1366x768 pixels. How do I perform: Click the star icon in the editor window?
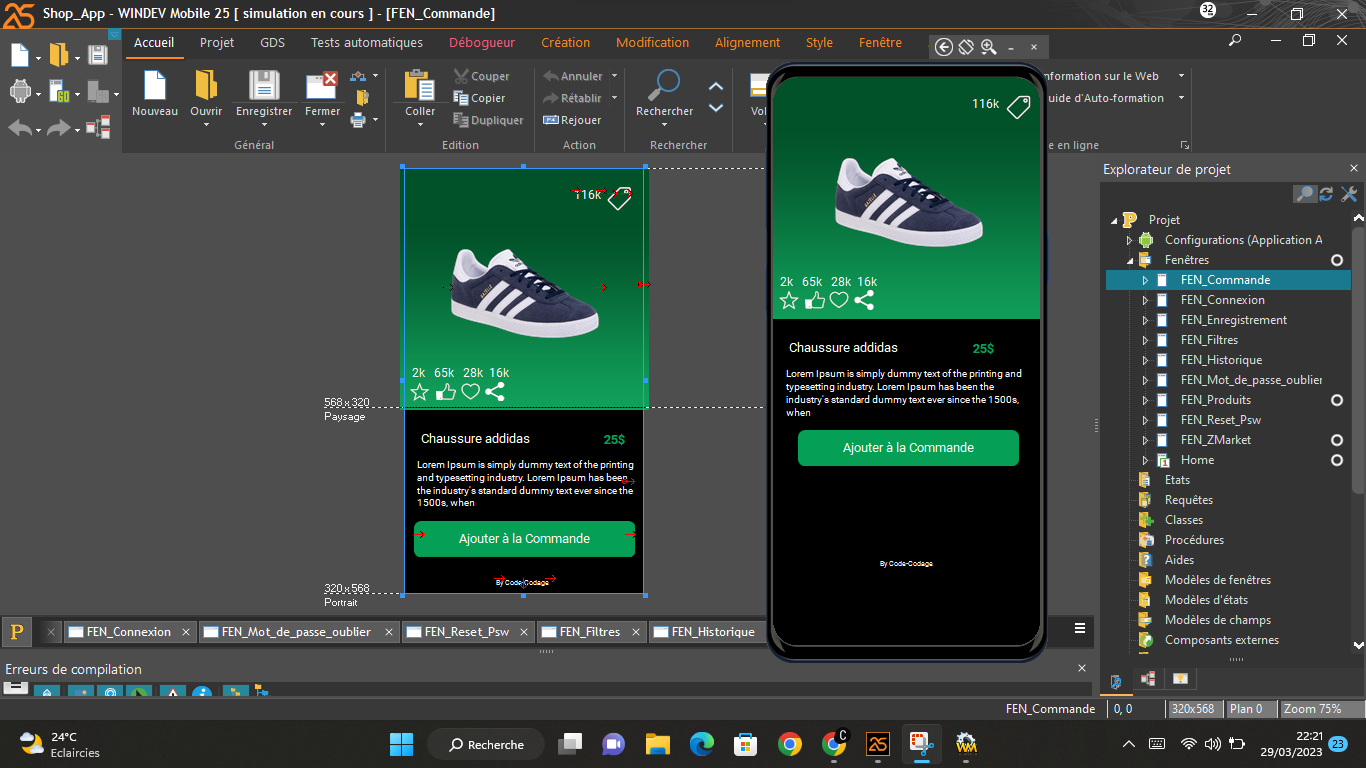point(420,392)
